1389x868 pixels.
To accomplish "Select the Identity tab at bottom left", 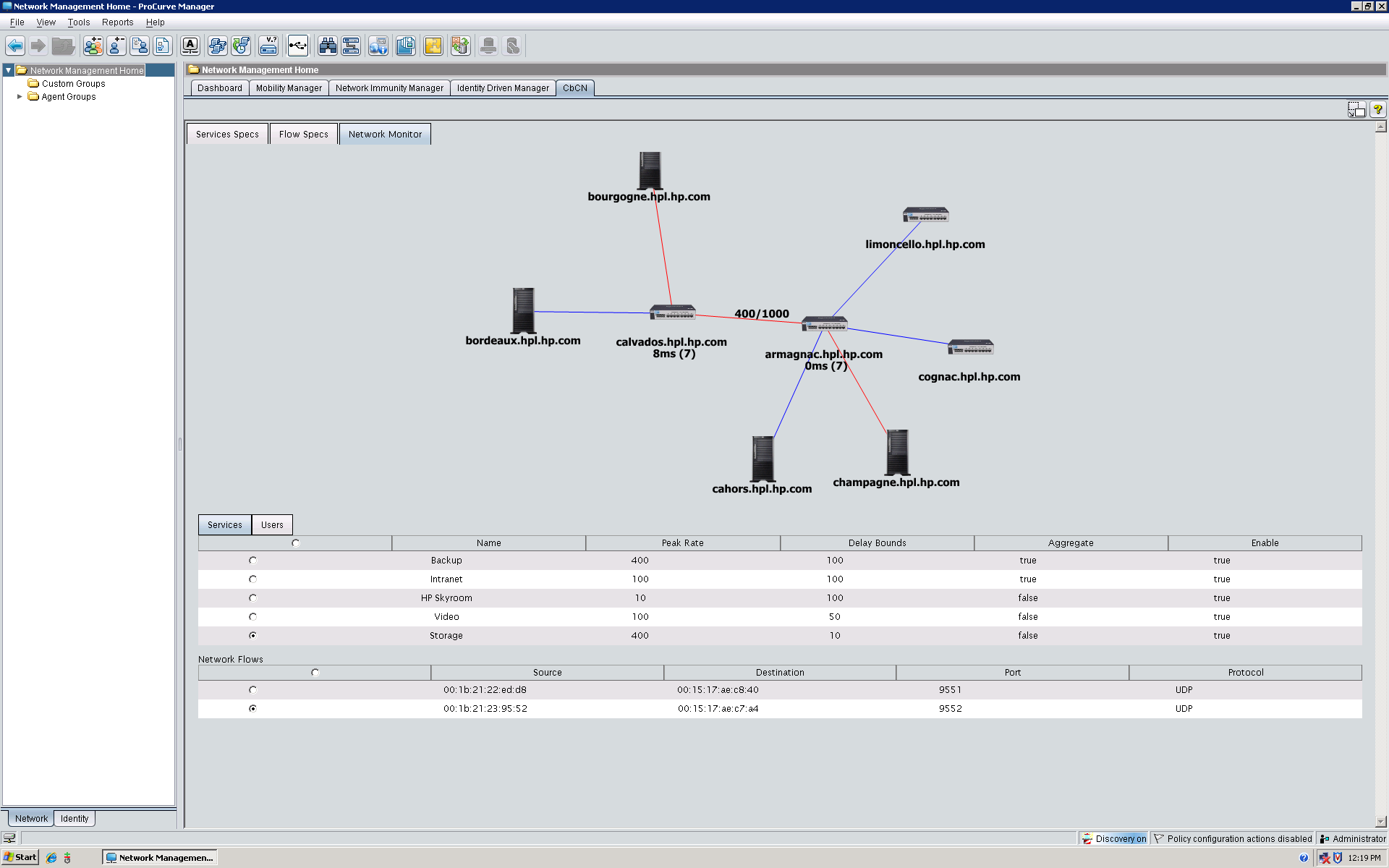I will coord(75,819).
